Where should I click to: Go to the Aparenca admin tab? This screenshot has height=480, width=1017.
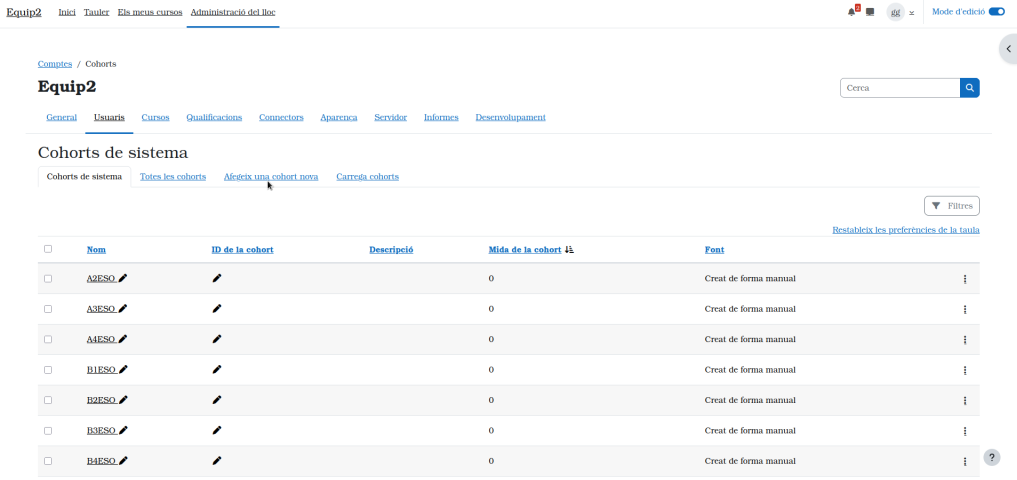pos(339,117)
